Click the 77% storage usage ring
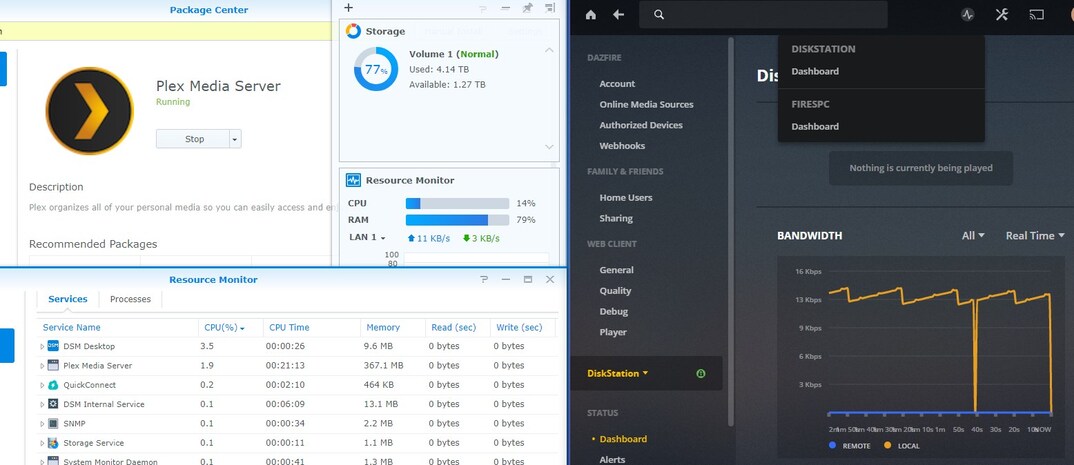 click(375, 69)
